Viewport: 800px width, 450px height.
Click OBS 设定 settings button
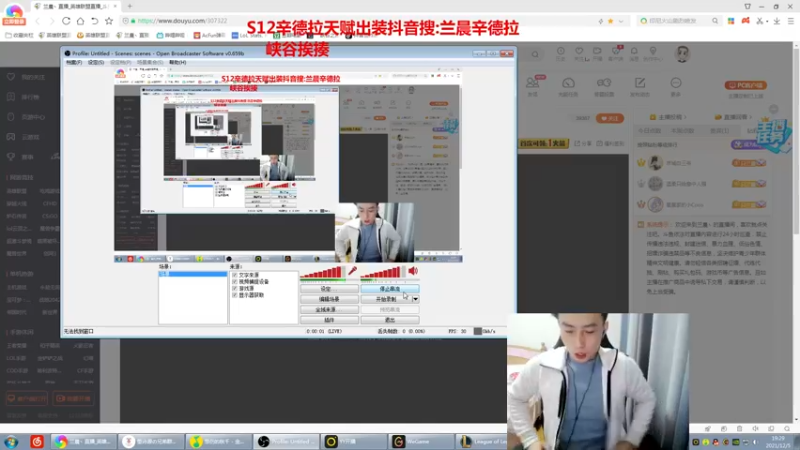coord(329,289)
